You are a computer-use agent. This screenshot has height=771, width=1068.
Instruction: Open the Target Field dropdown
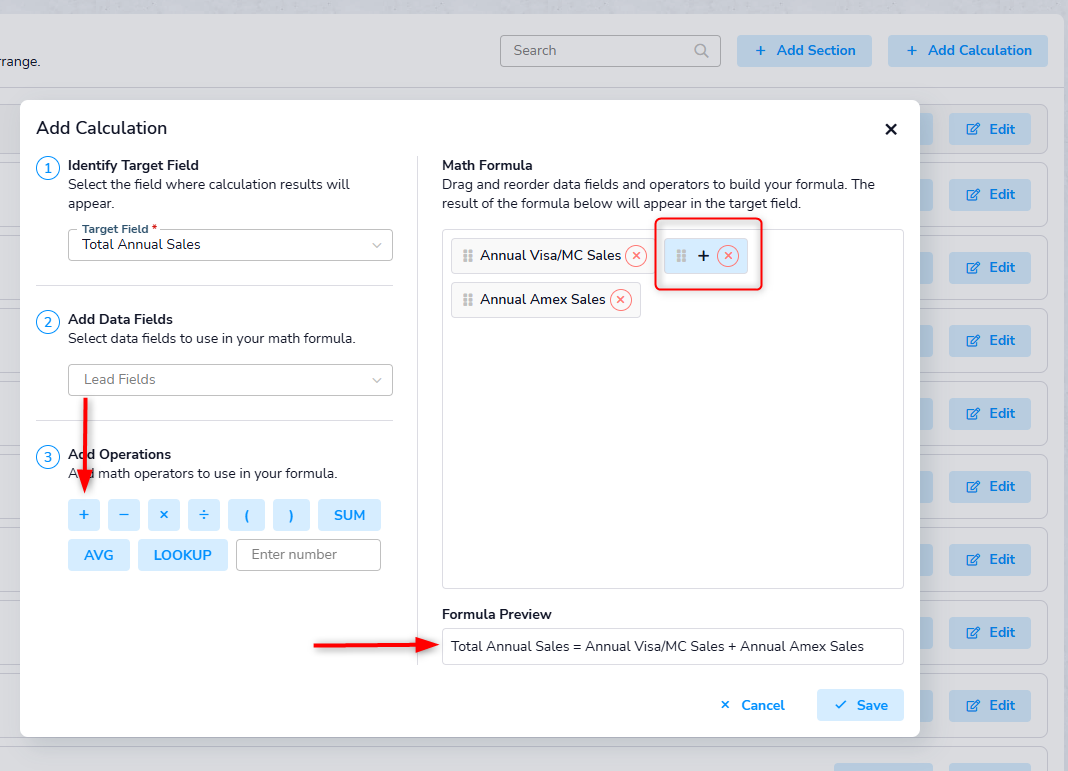pos(230,245)
